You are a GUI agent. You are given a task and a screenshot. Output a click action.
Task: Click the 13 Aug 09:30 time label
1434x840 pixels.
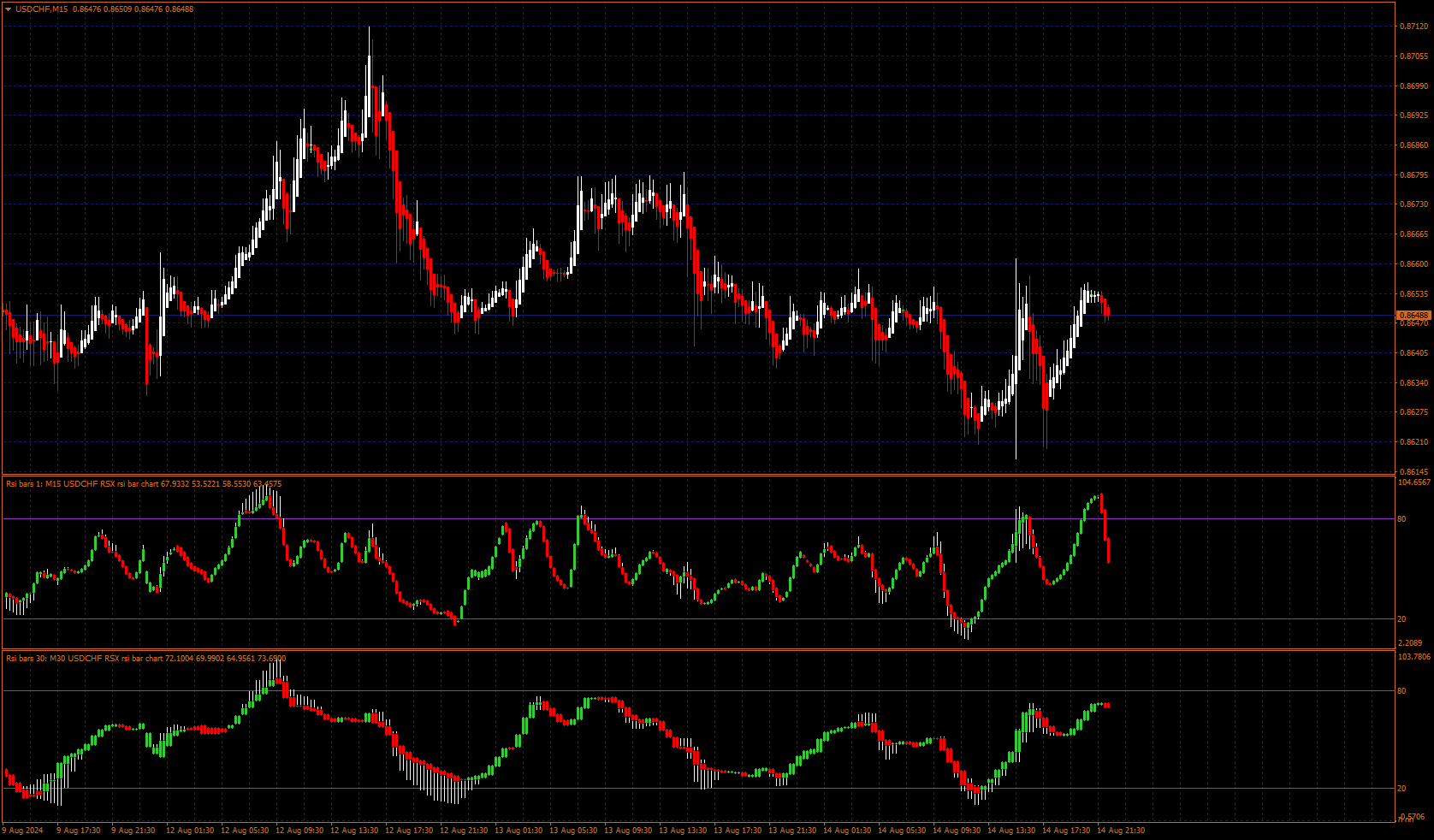click(x=628, y=831)
